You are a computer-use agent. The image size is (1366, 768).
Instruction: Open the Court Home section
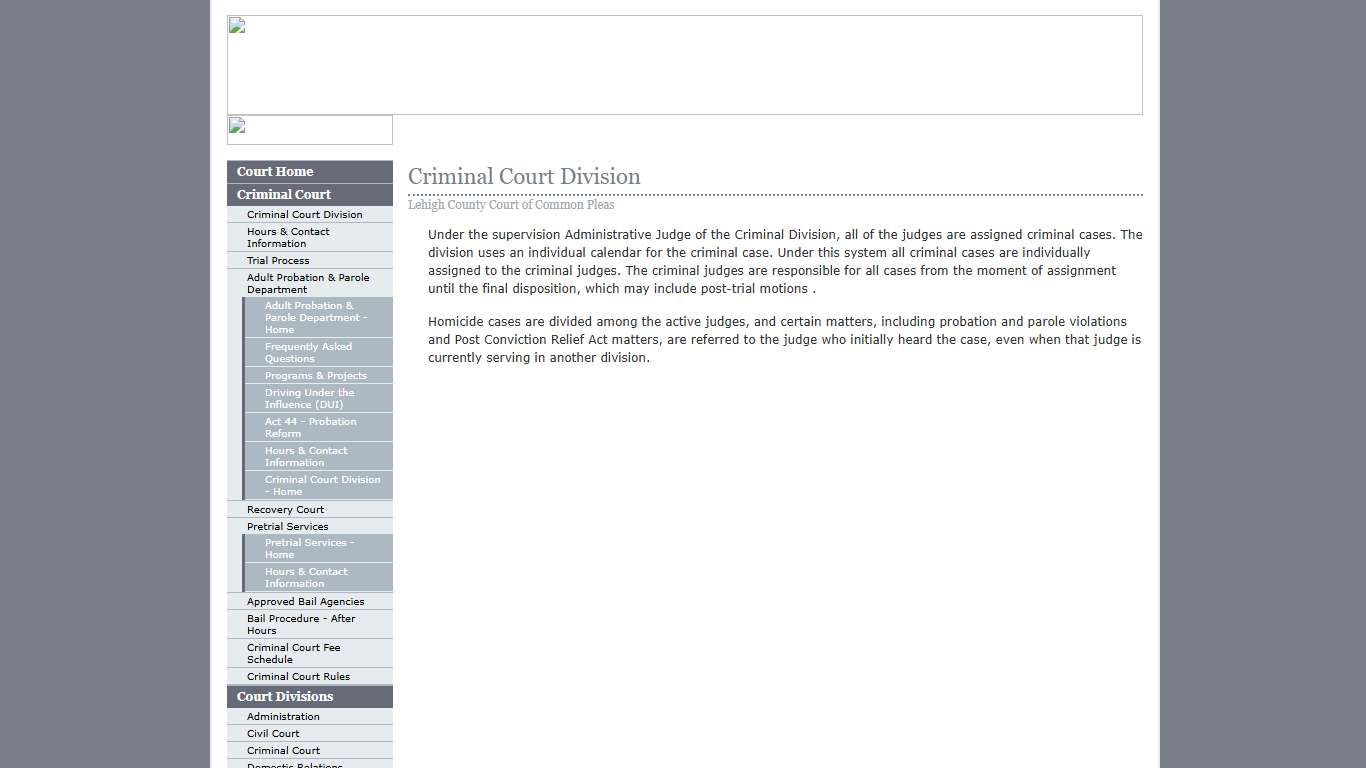click(x=275, y=171)
